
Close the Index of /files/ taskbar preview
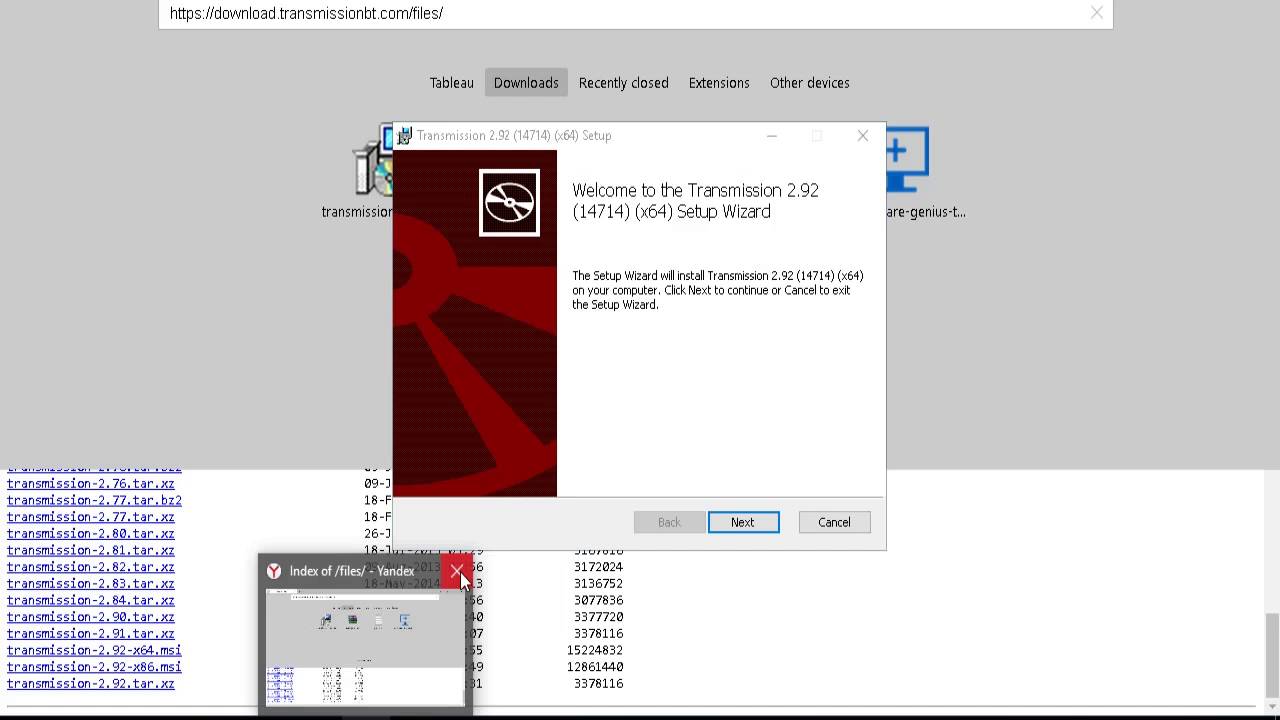coord(457,571)
